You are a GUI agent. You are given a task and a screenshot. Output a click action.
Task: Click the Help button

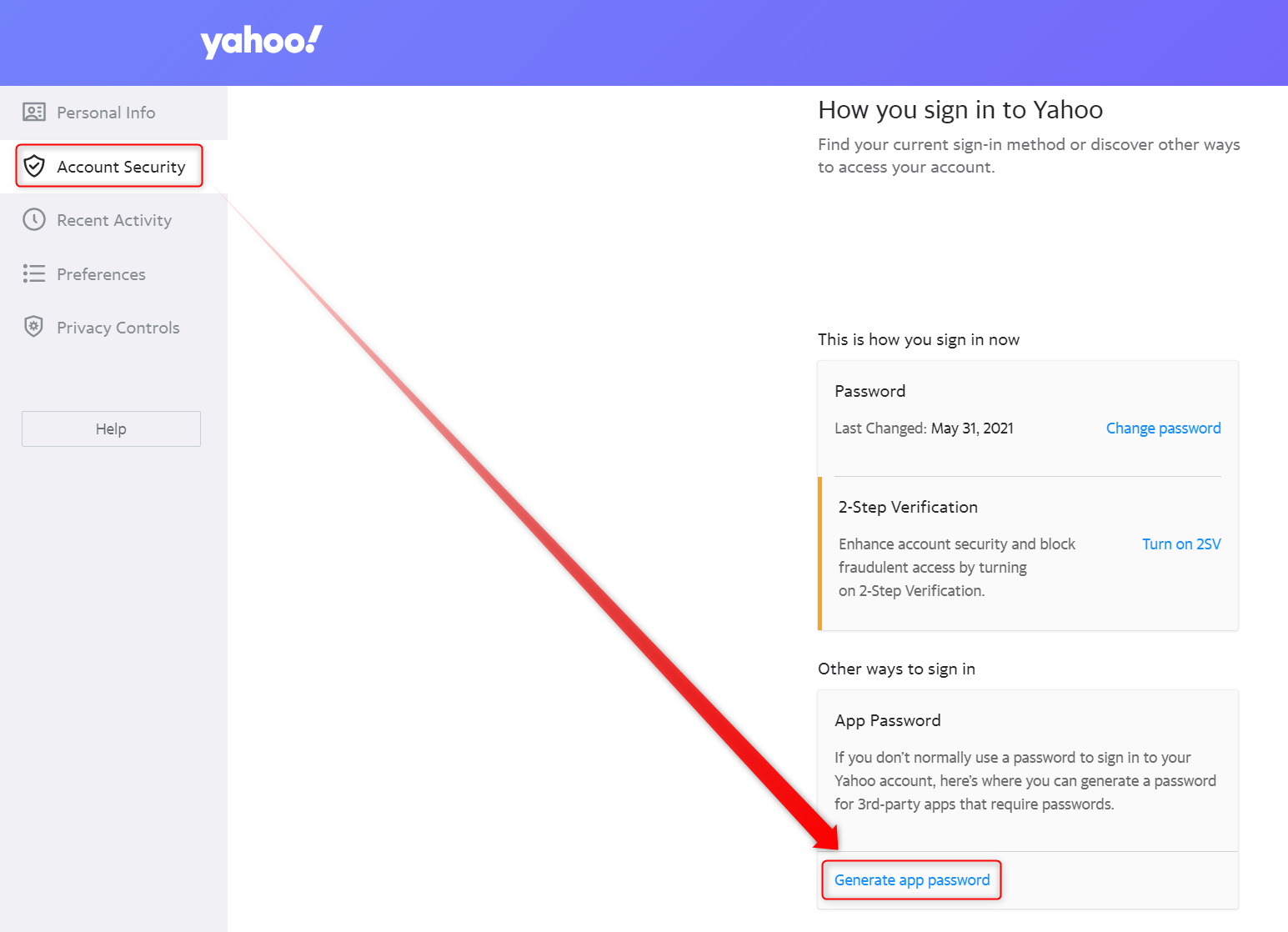(111, 428)
